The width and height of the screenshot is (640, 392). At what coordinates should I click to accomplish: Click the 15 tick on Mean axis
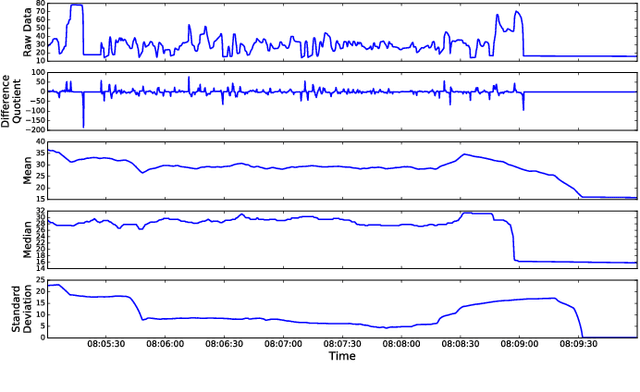[x=40, y=199]
